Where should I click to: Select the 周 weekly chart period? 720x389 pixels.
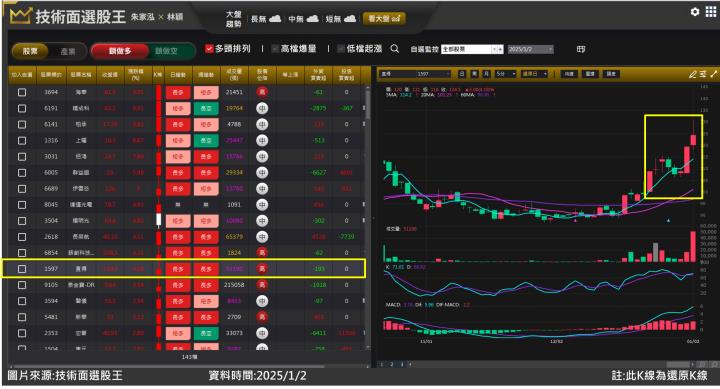474,74
